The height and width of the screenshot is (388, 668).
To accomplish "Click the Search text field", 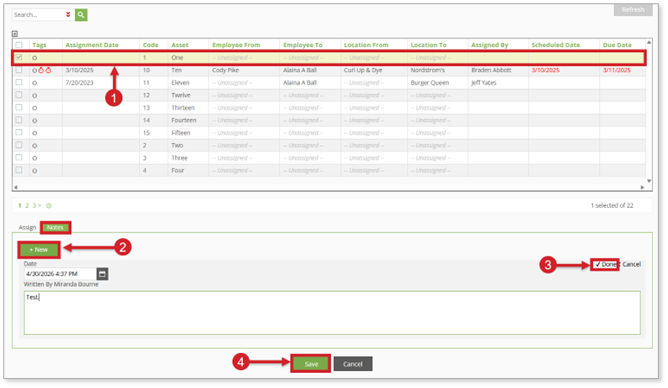I will point(38,15).
